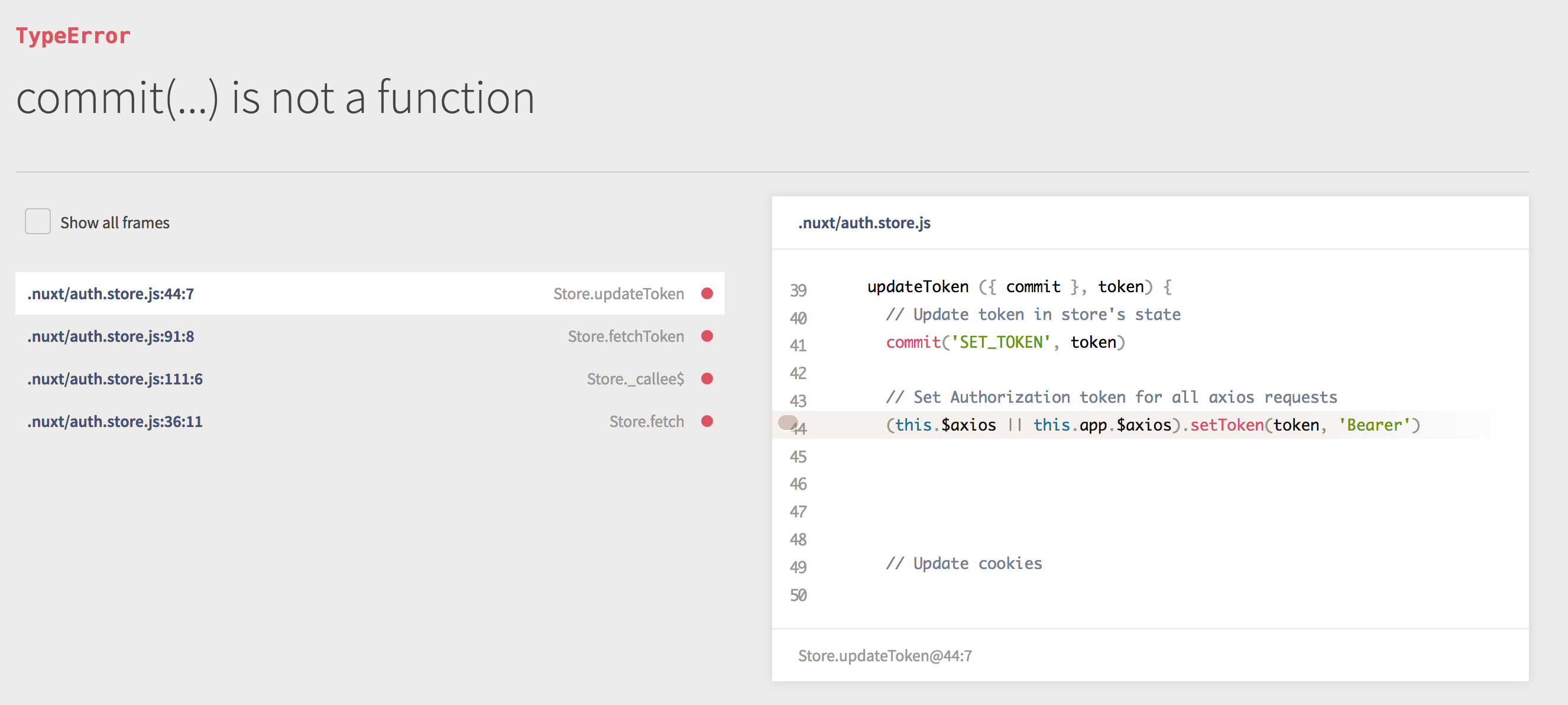
Task: Click the 'commit(...) is not a function' message
Action: [x=275, y=98]
